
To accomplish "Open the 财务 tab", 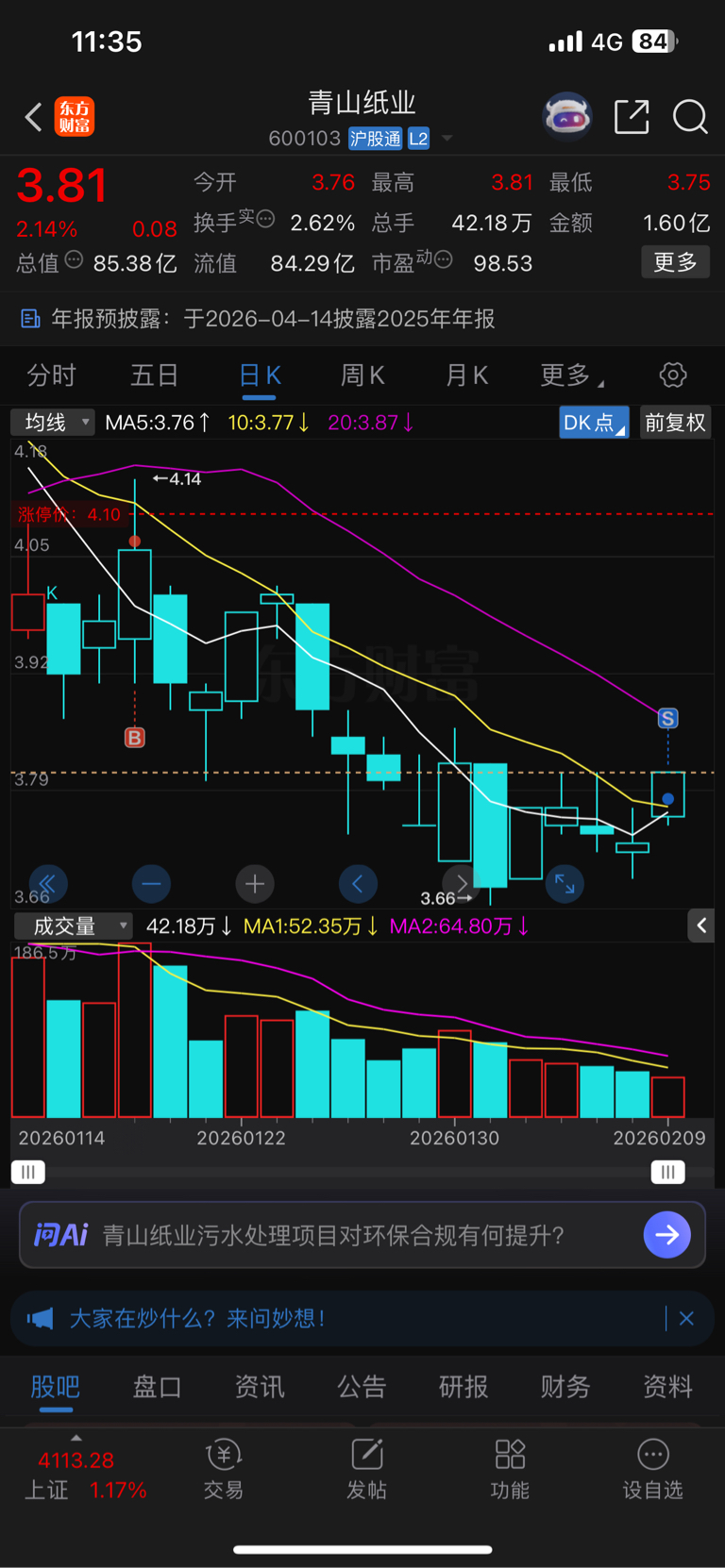I will click(x=565, y=1386).
